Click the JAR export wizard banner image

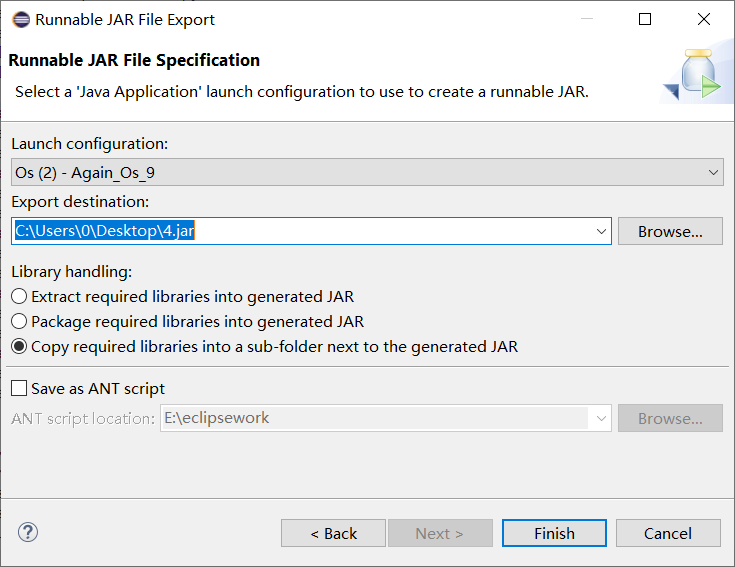coord(696,75)
